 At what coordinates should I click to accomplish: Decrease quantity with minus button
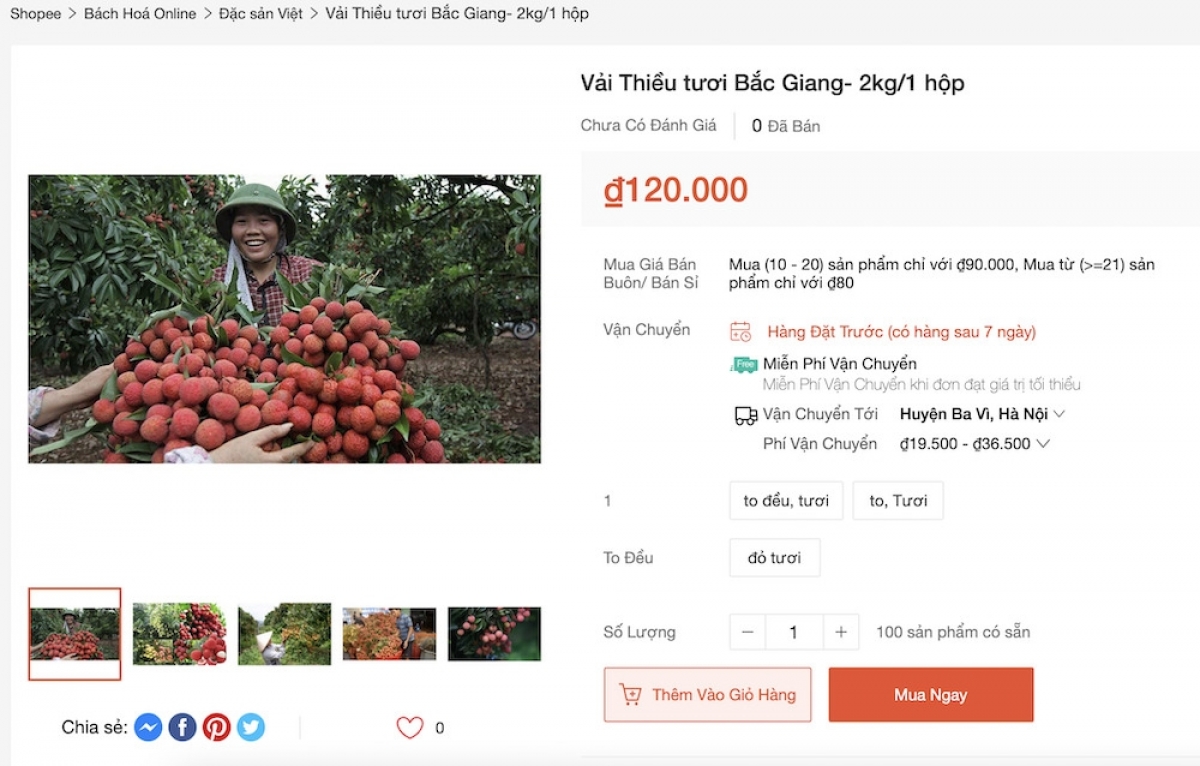coord(748,632)
